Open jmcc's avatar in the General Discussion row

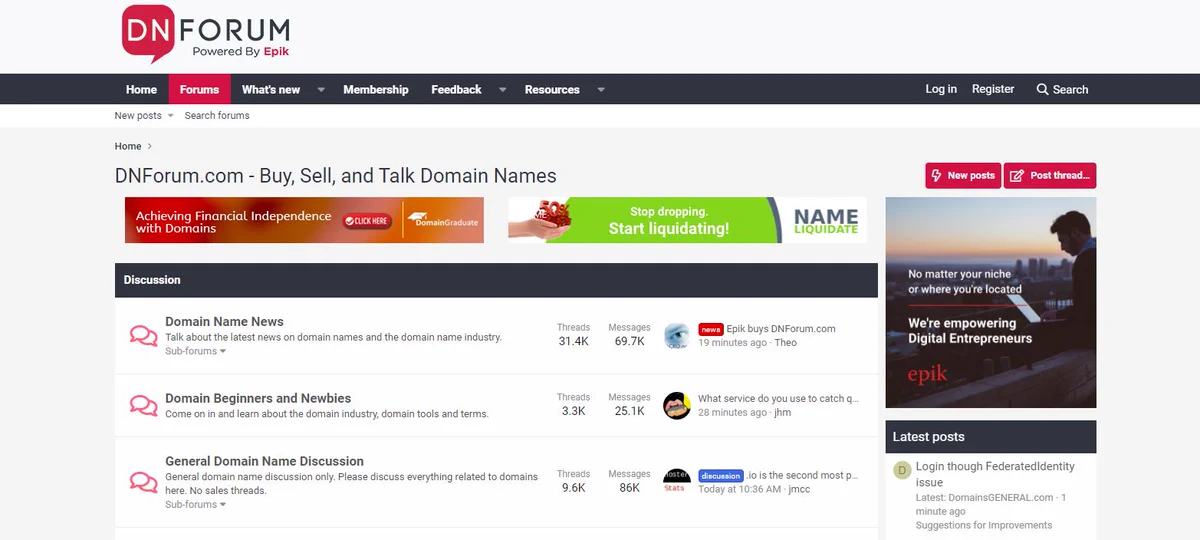click(x=677, y=482)
